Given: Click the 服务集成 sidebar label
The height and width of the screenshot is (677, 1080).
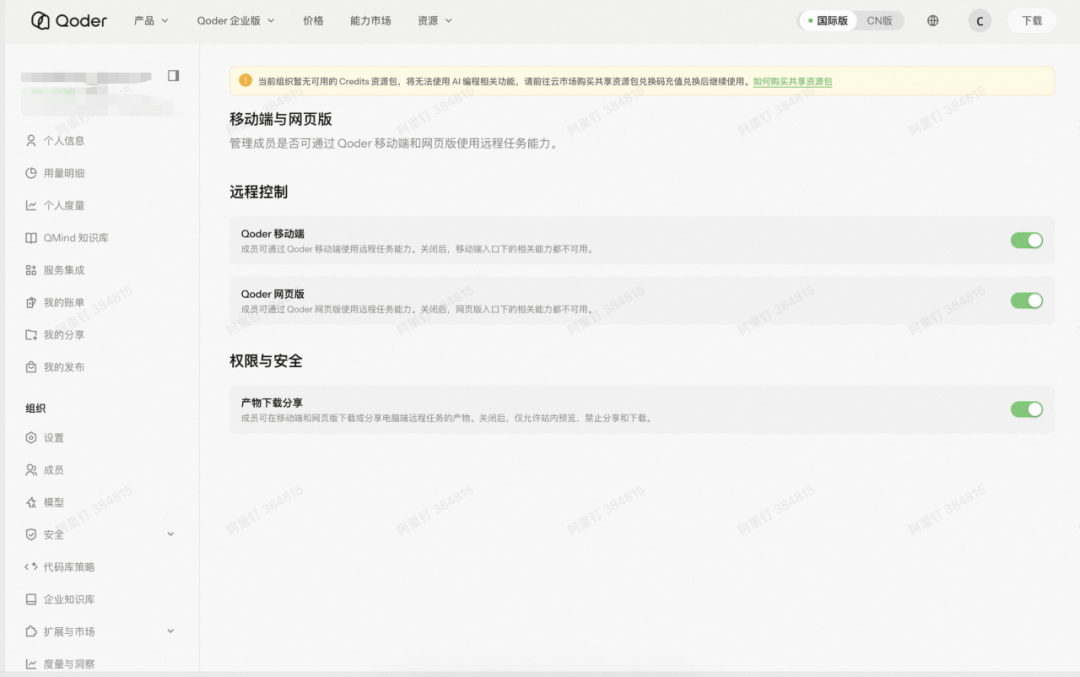Looking at the screenshot, I should click(x=64, y=270).
